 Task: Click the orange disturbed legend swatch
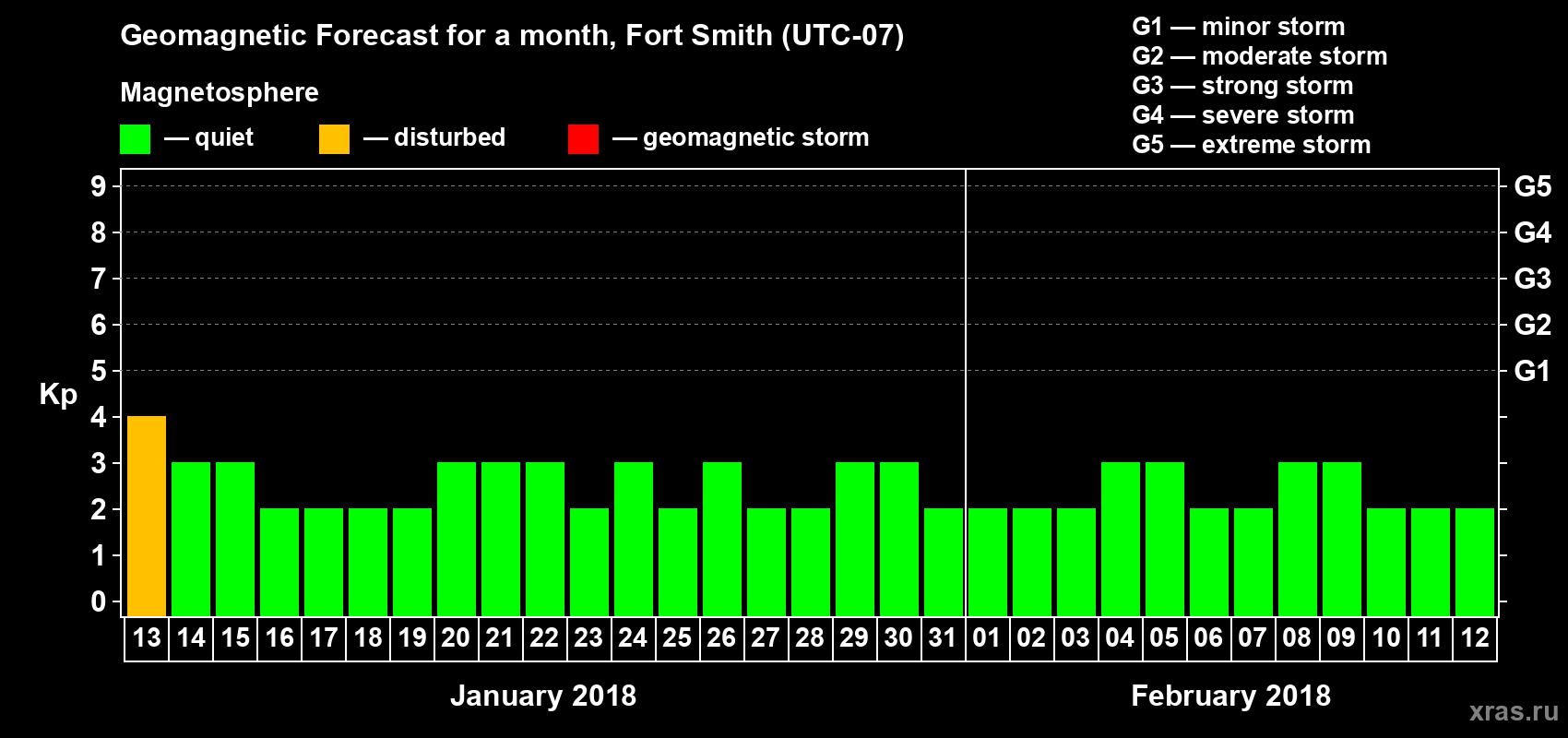[x=334, y=139]
